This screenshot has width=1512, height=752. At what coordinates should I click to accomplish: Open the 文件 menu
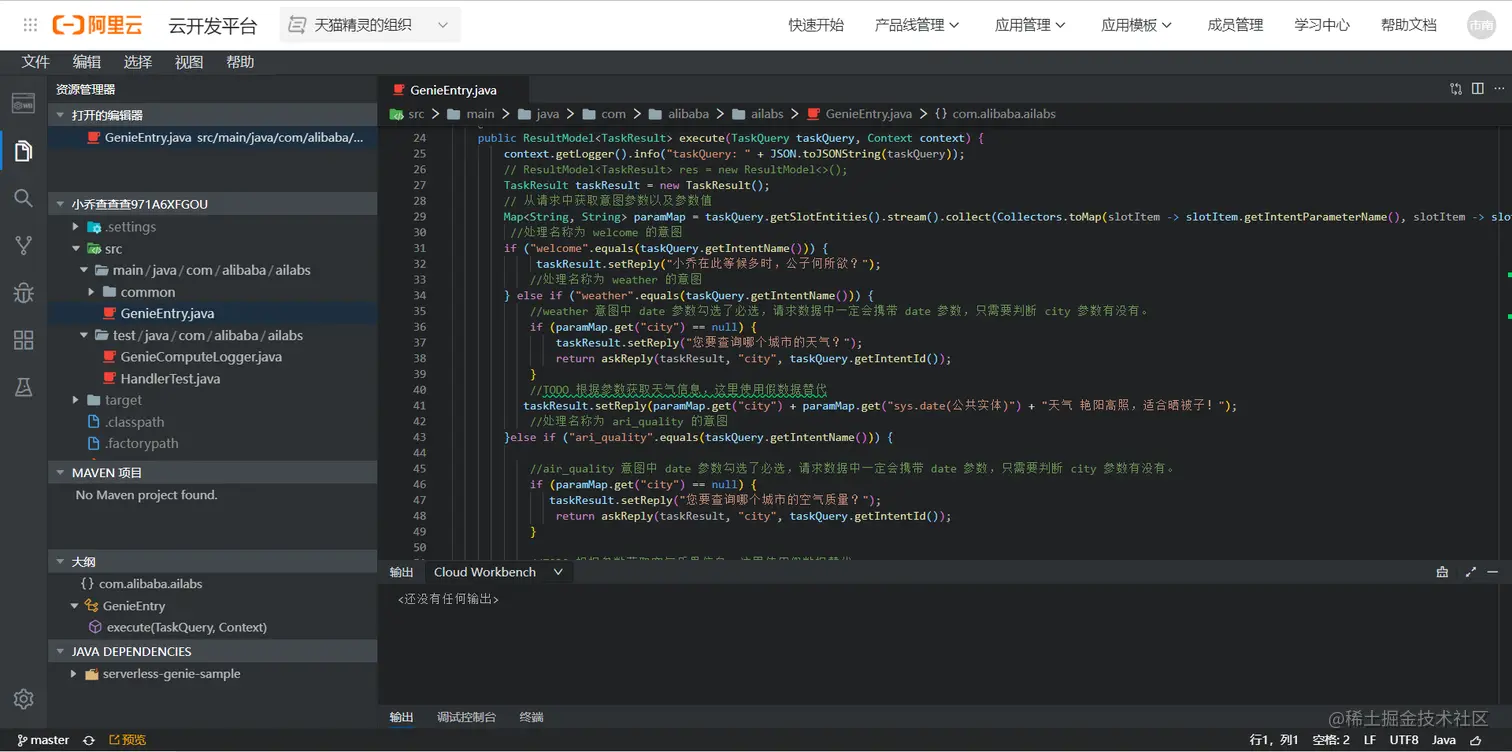click(x=36, y=62)
